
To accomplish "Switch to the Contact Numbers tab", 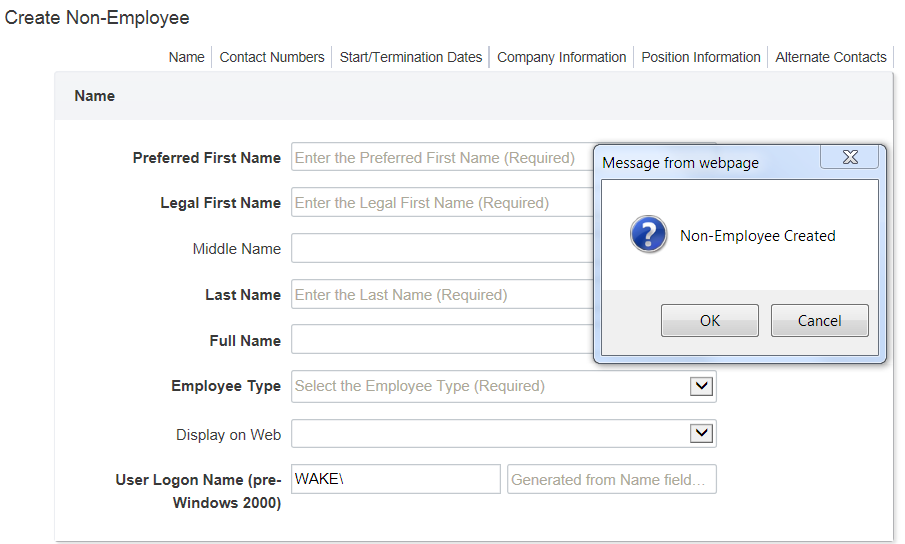I will pyautogui.click(x=272, y=57).
